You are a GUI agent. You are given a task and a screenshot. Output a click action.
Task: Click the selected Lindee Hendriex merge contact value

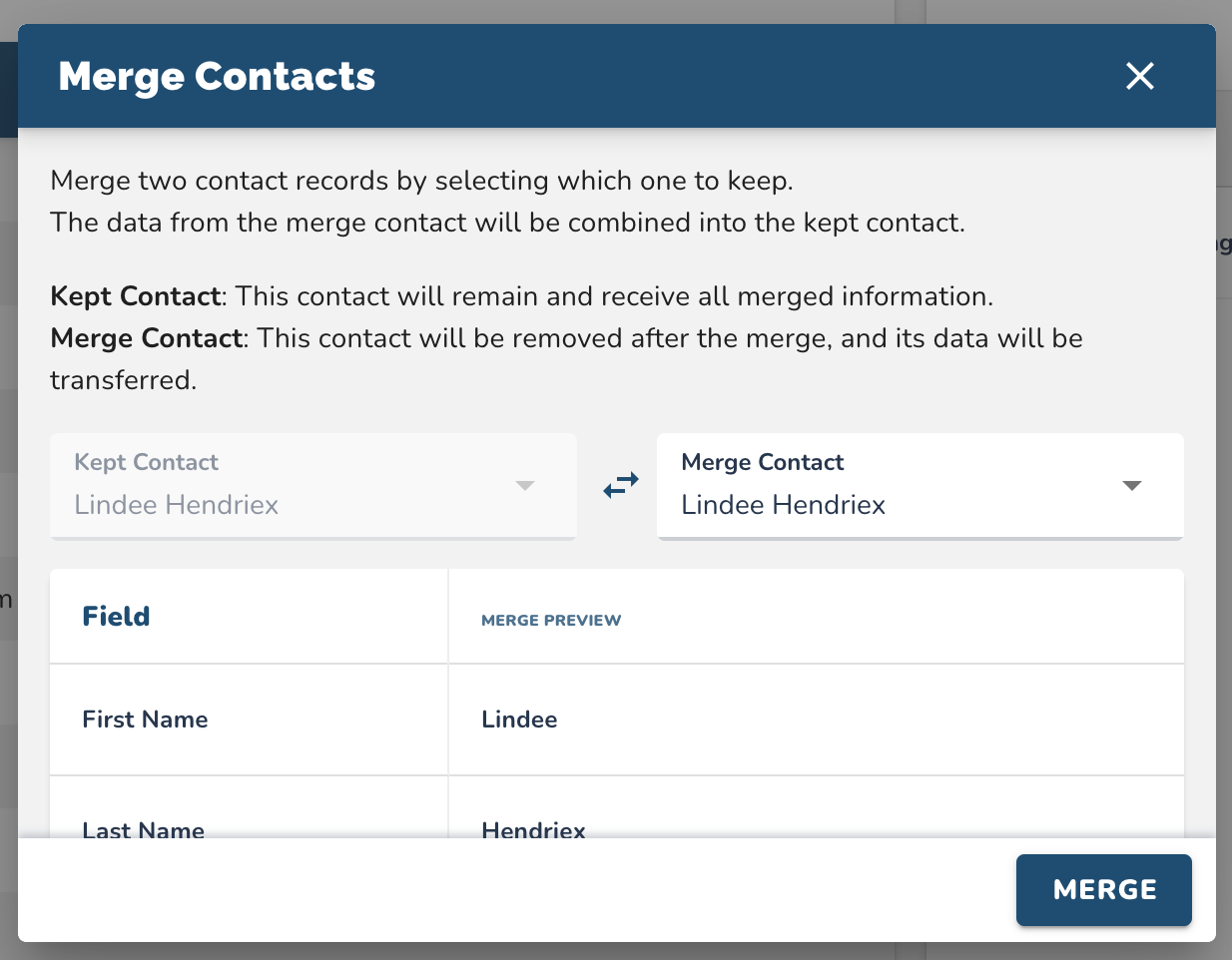tap(783, 505)
